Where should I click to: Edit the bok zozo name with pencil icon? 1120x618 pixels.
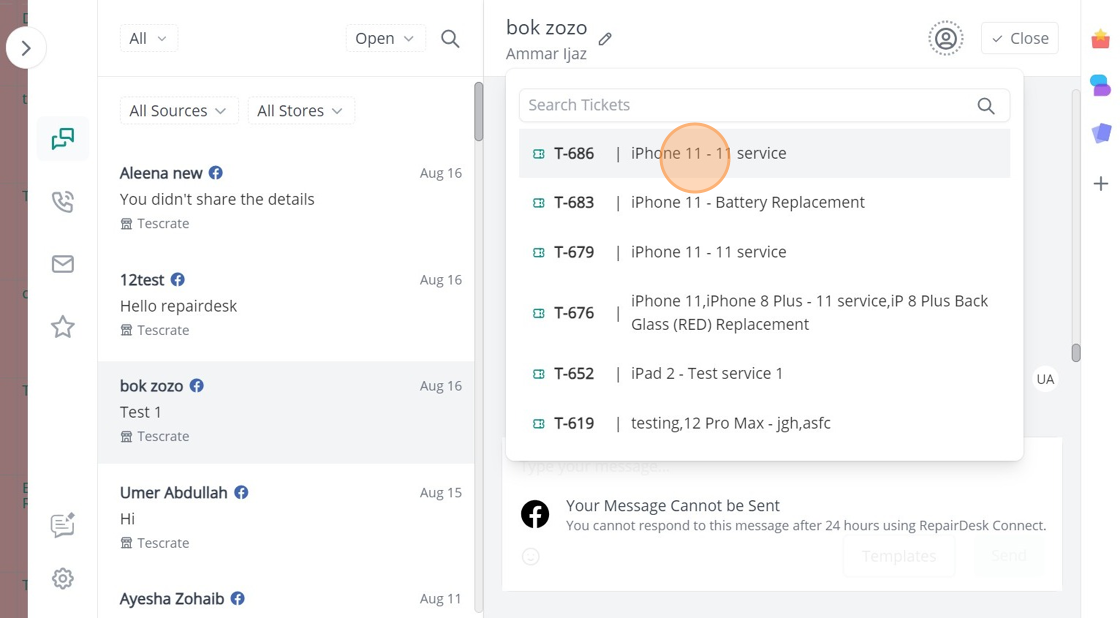point(605,39)
